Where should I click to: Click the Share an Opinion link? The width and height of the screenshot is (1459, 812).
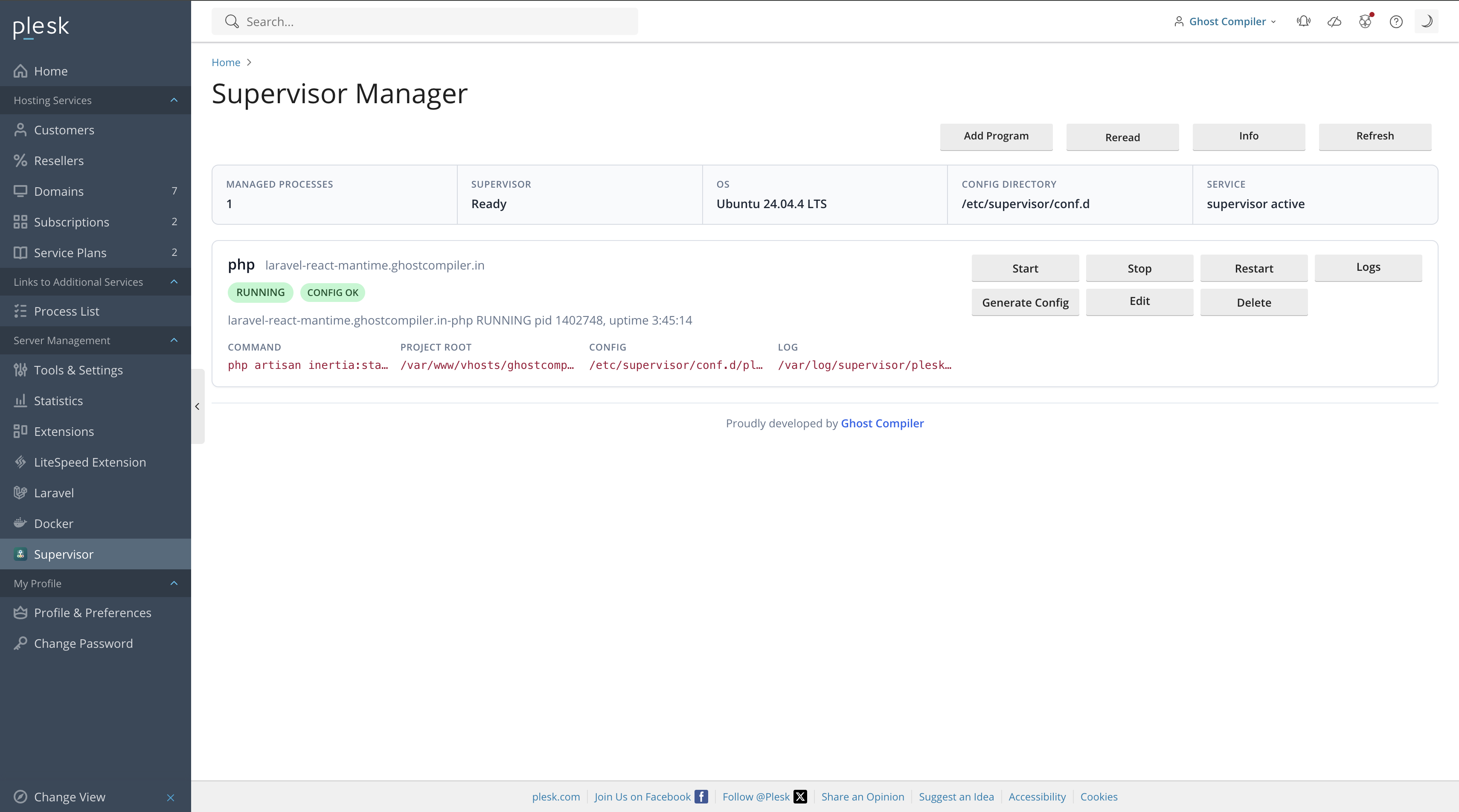(x=863, y=797)
